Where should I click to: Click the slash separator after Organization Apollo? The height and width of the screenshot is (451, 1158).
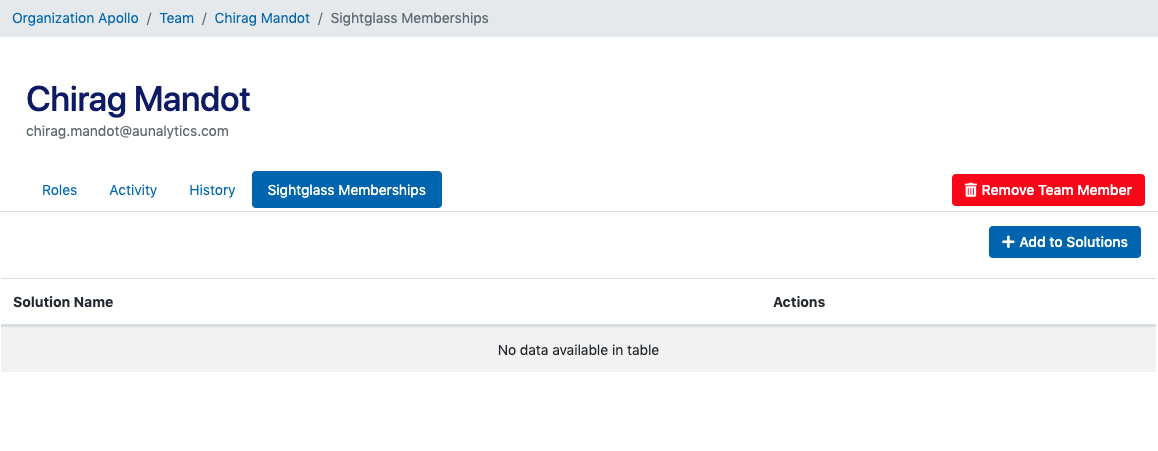click(149, 18)
